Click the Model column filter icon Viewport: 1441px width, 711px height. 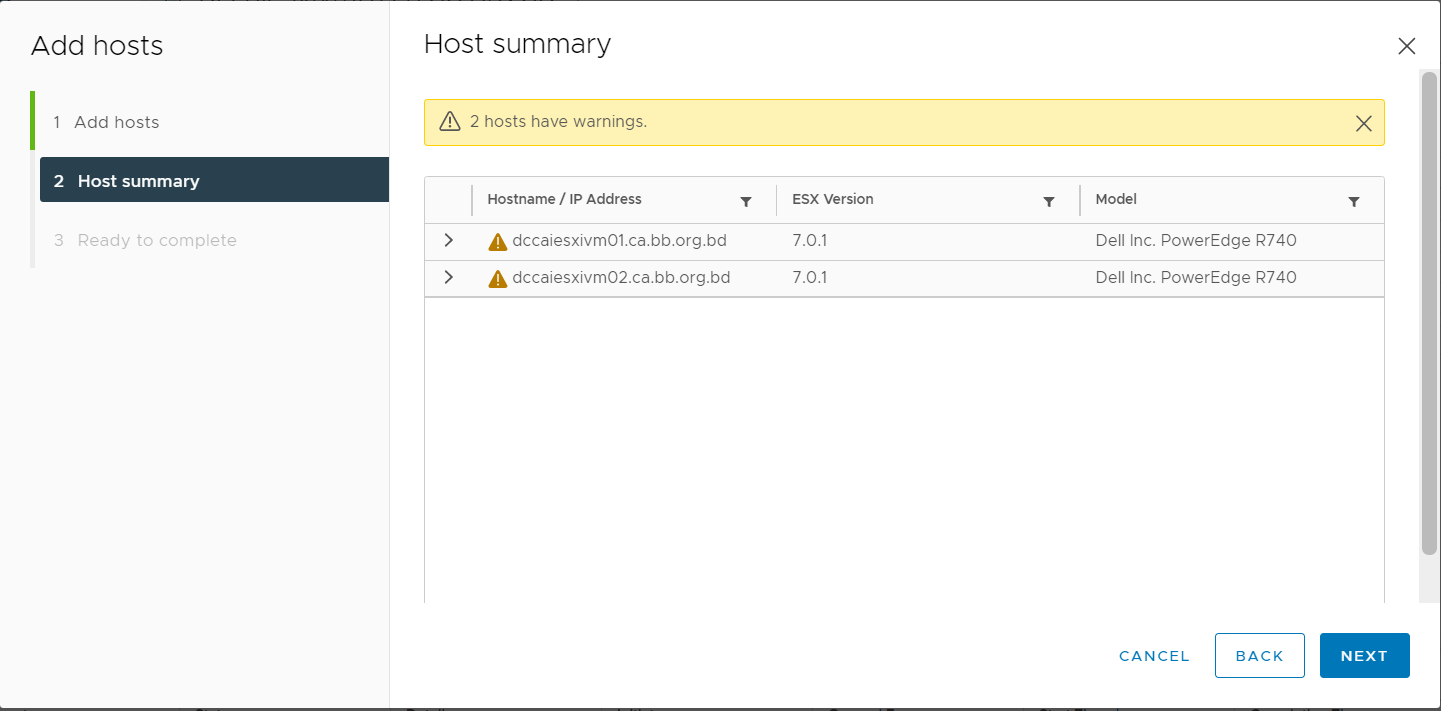point(1353,202)
